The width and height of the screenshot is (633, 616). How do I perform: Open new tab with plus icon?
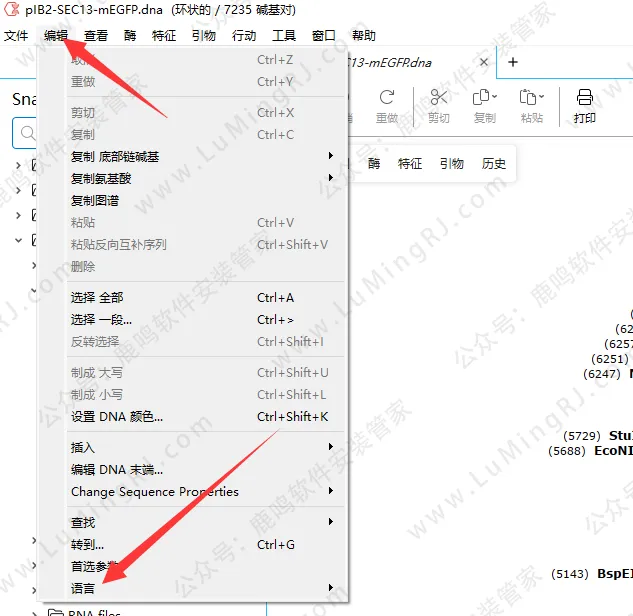513,62
